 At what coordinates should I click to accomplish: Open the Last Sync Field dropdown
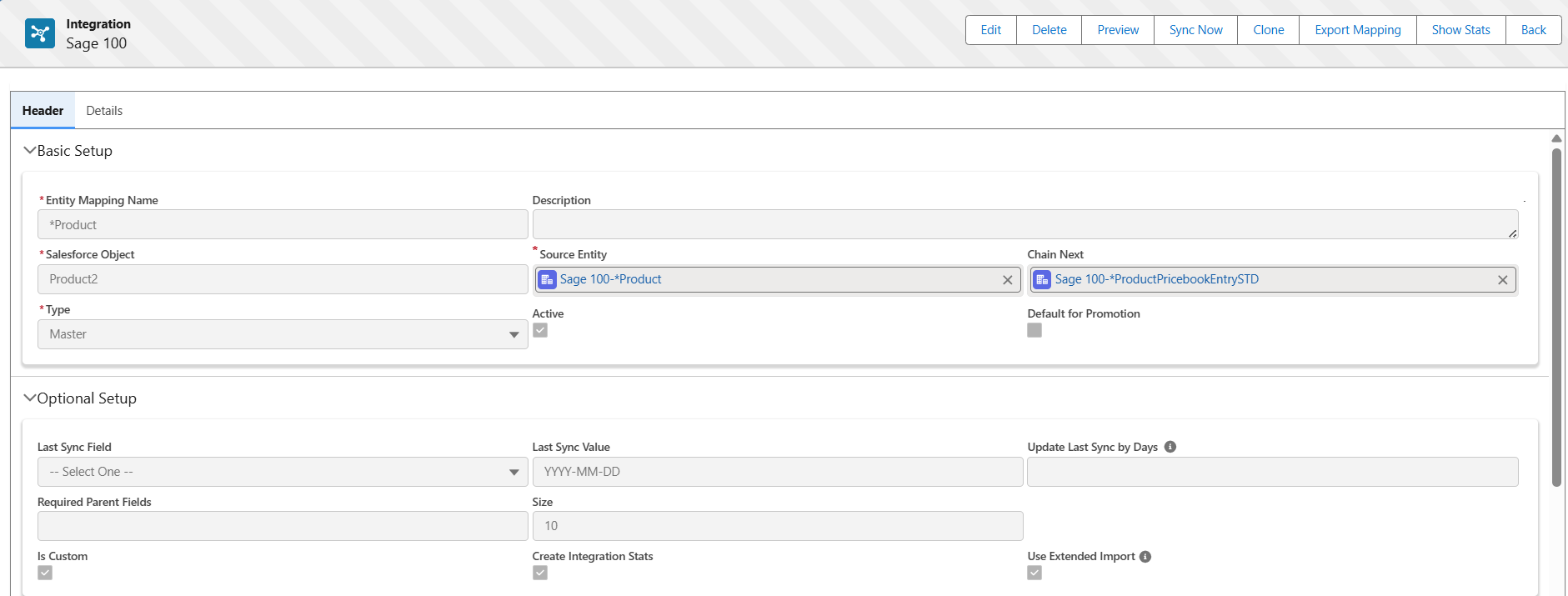(x=283, y=472)
